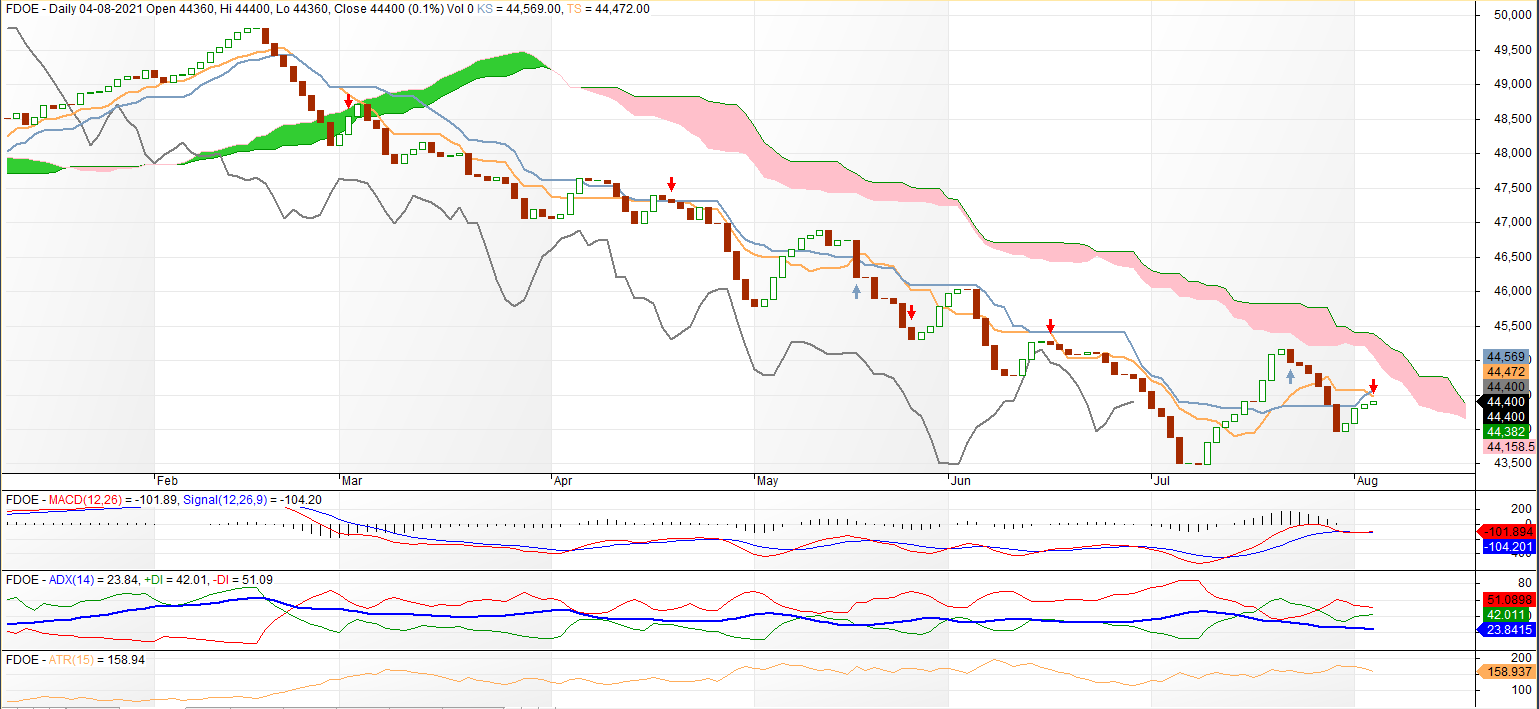Click the blue-gray 44,569 Kijun price tag

point(1506,357)
